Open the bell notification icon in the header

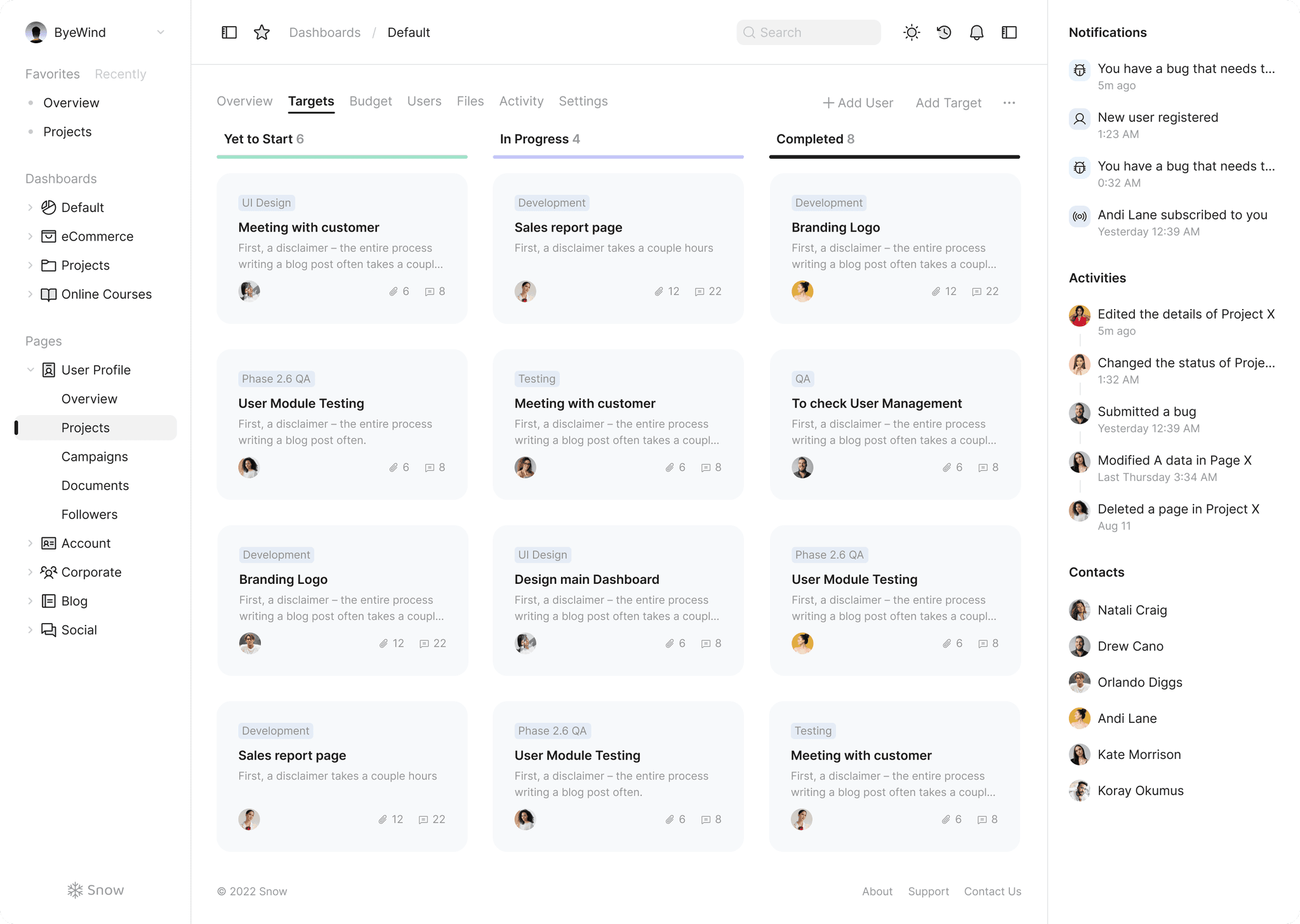[977, 32]
